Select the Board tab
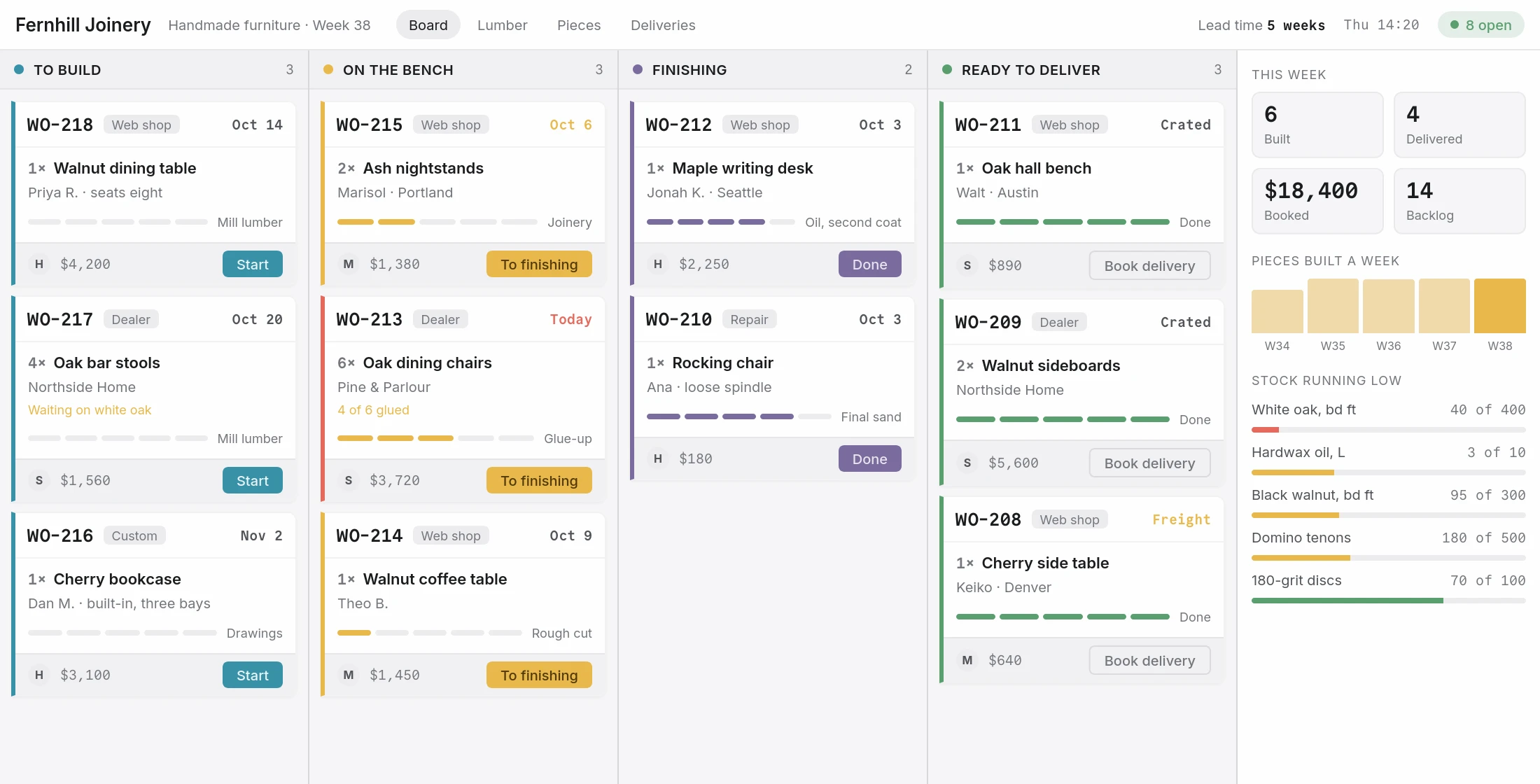Image resolution: width=1540 pixels, height=784 pixels. pos(428,25)
